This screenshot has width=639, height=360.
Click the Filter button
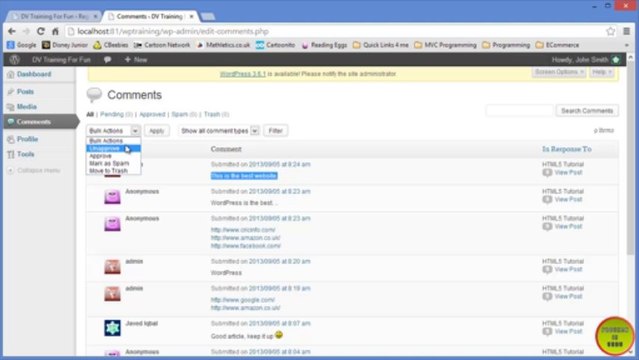coord(275,130)
